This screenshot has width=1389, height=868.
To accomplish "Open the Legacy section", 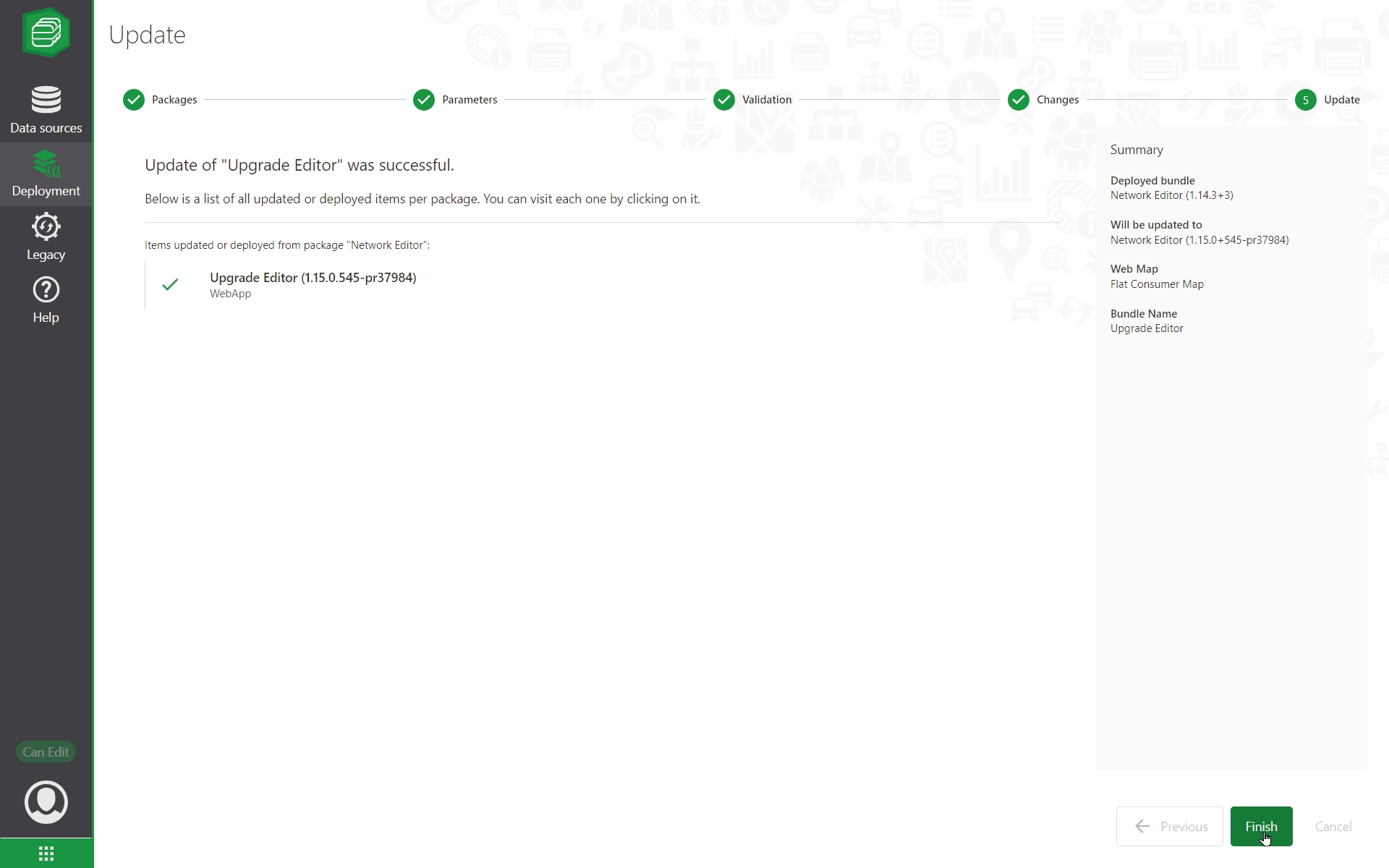I will 46,237.
